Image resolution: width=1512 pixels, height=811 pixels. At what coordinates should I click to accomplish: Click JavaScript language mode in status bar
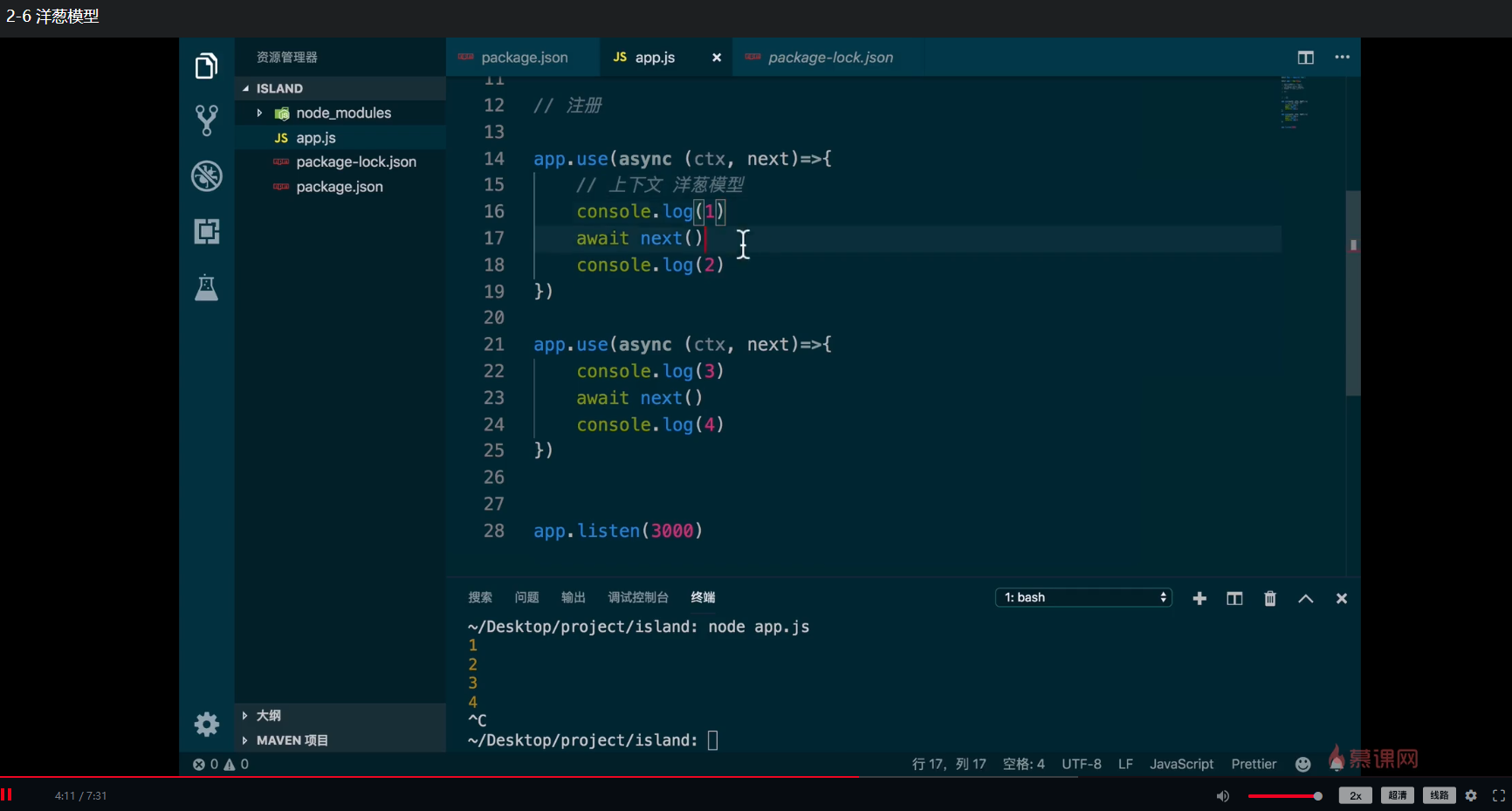point(1181,764)
